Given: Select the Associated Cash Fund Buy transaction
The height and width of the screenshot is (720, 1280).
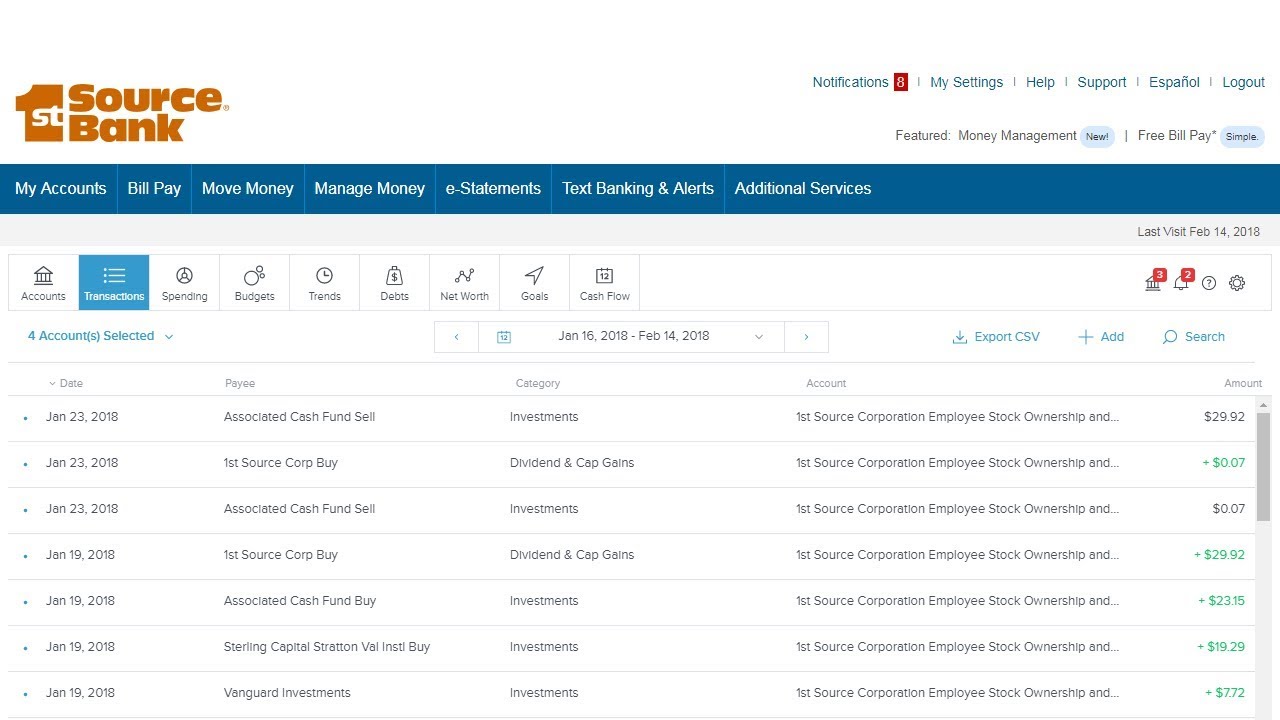Looking at the screenshot, I should pyautogui.click(x=632, y=601).
